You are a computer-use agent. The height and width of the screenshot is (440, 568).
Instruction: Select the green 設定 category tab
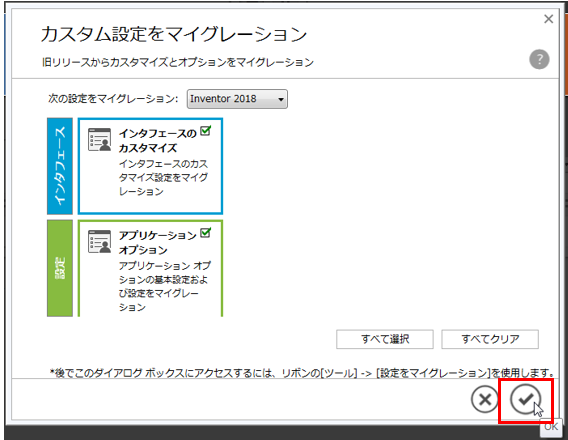point(60,268)
